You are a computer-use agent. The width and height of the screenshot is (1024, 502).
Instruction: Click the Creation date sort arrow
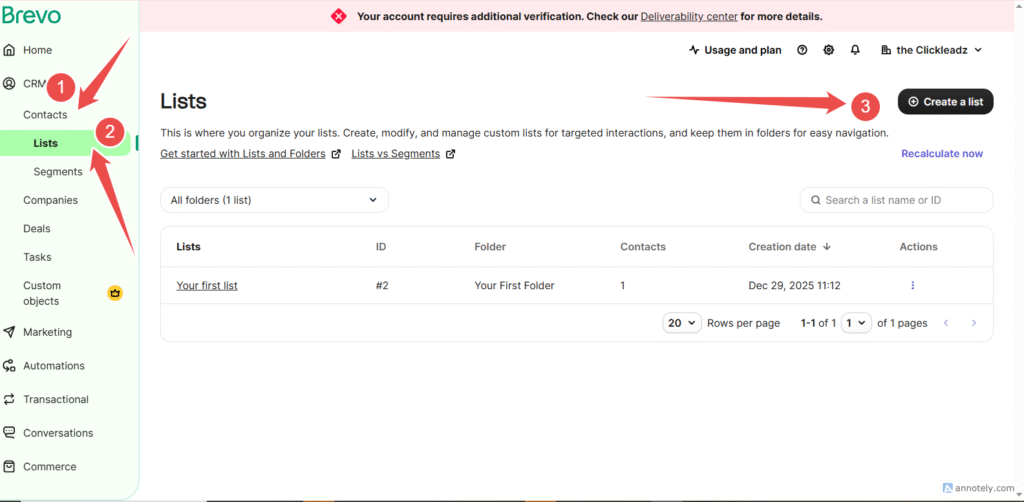point(827,247)
